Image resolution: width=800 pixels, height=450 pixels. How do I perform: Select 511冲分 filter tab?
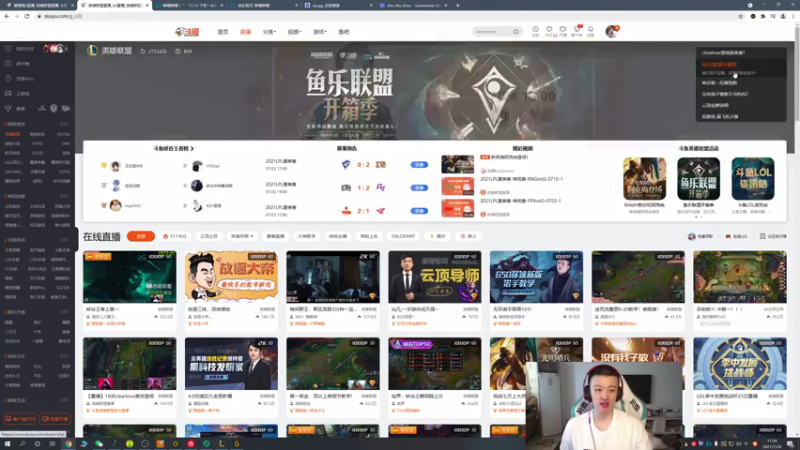coord(175,236)
